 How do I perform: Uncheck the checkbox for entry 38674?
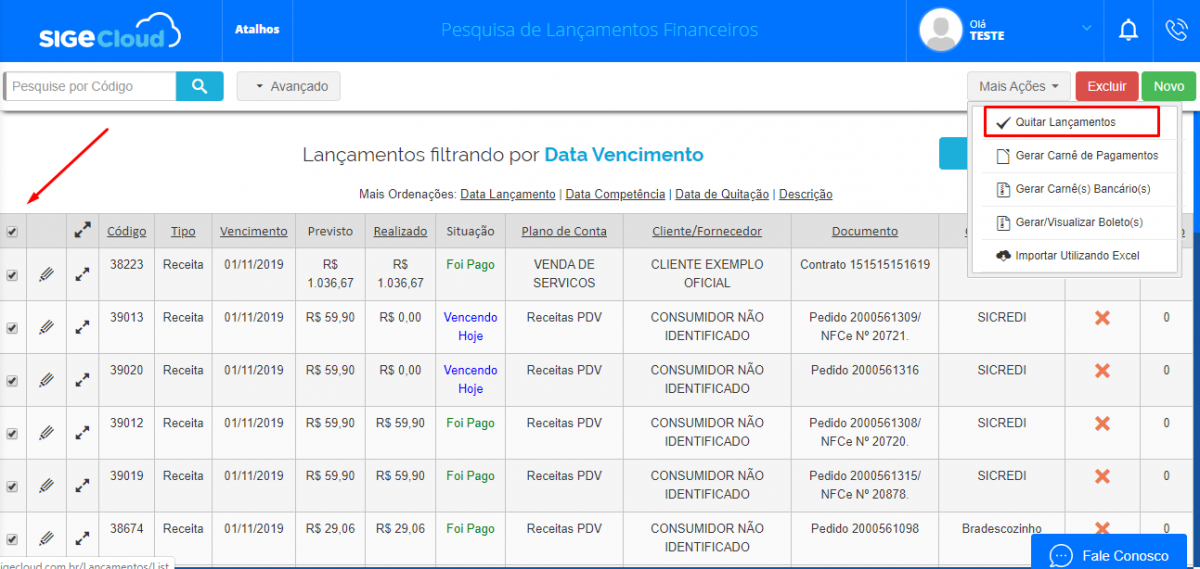[x=12, y=539]
